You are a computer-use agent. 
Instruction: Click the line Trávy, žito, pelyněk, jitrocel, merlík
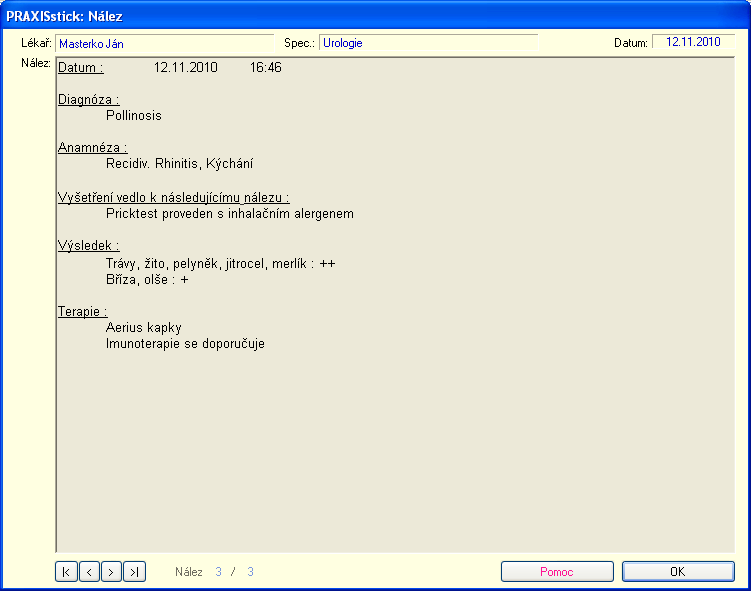(221, 263)
